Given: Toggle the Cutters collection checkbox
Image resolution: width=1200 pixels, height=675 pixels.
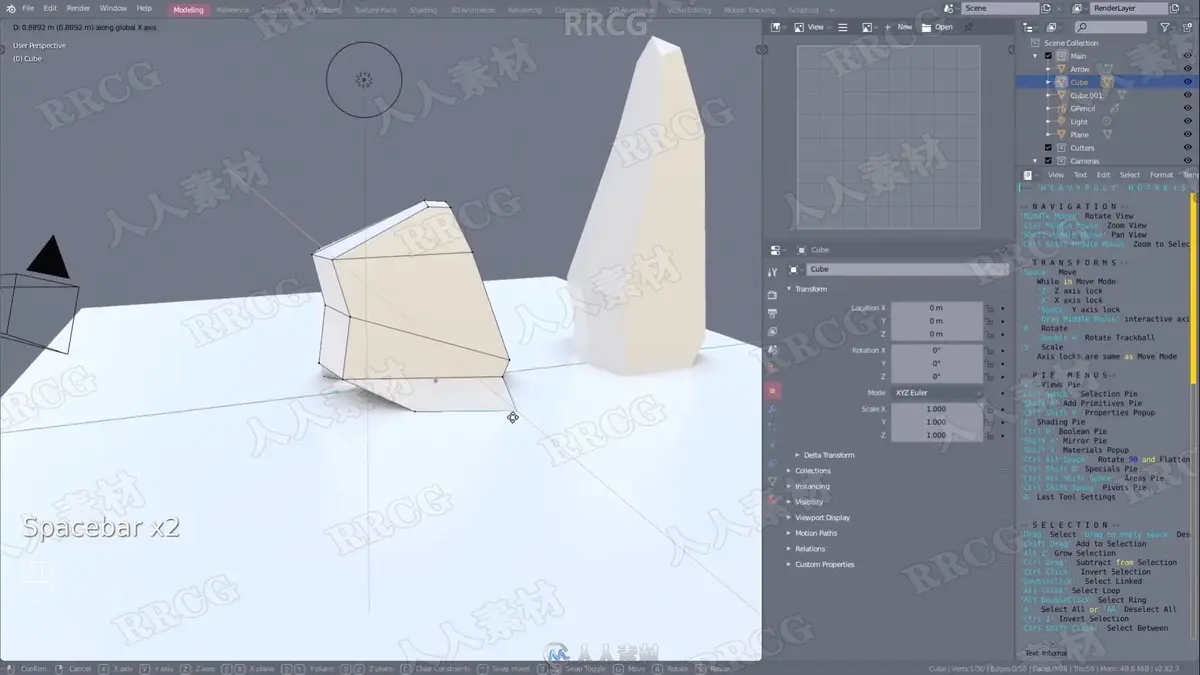Looking at the screenshot, I should click(1048, 148).
